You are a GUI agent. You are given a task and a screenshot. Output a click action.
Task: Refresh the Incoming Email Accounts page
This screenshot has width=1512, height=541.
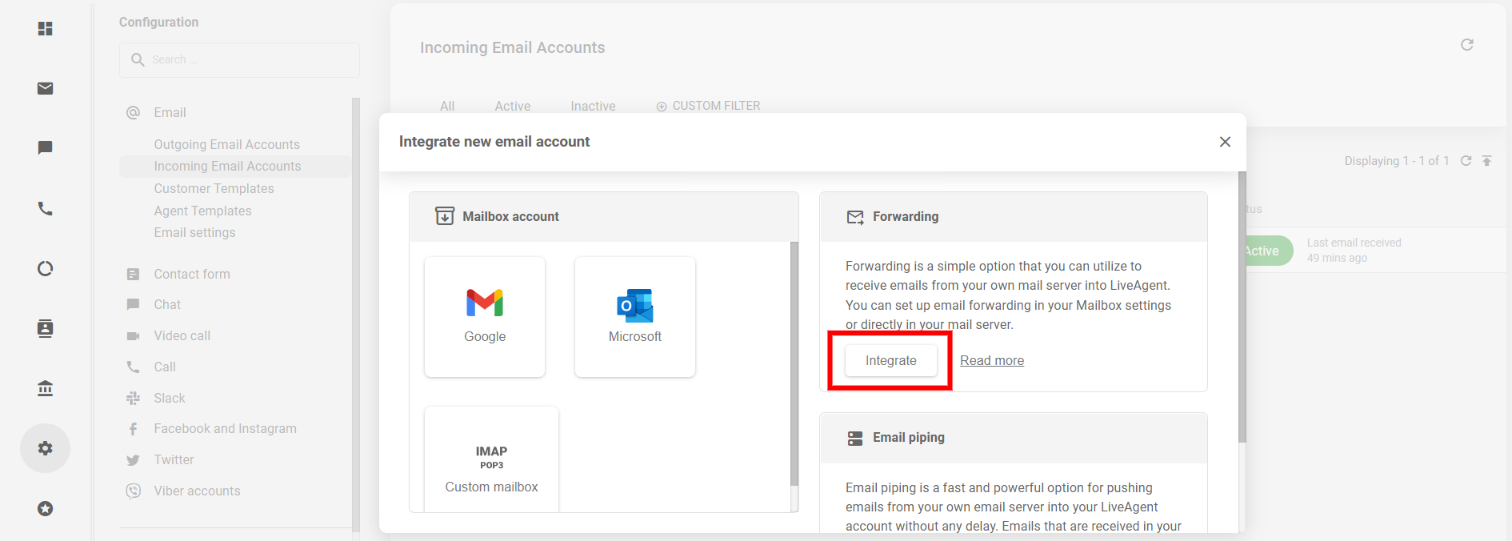[x=1467, y=45]
